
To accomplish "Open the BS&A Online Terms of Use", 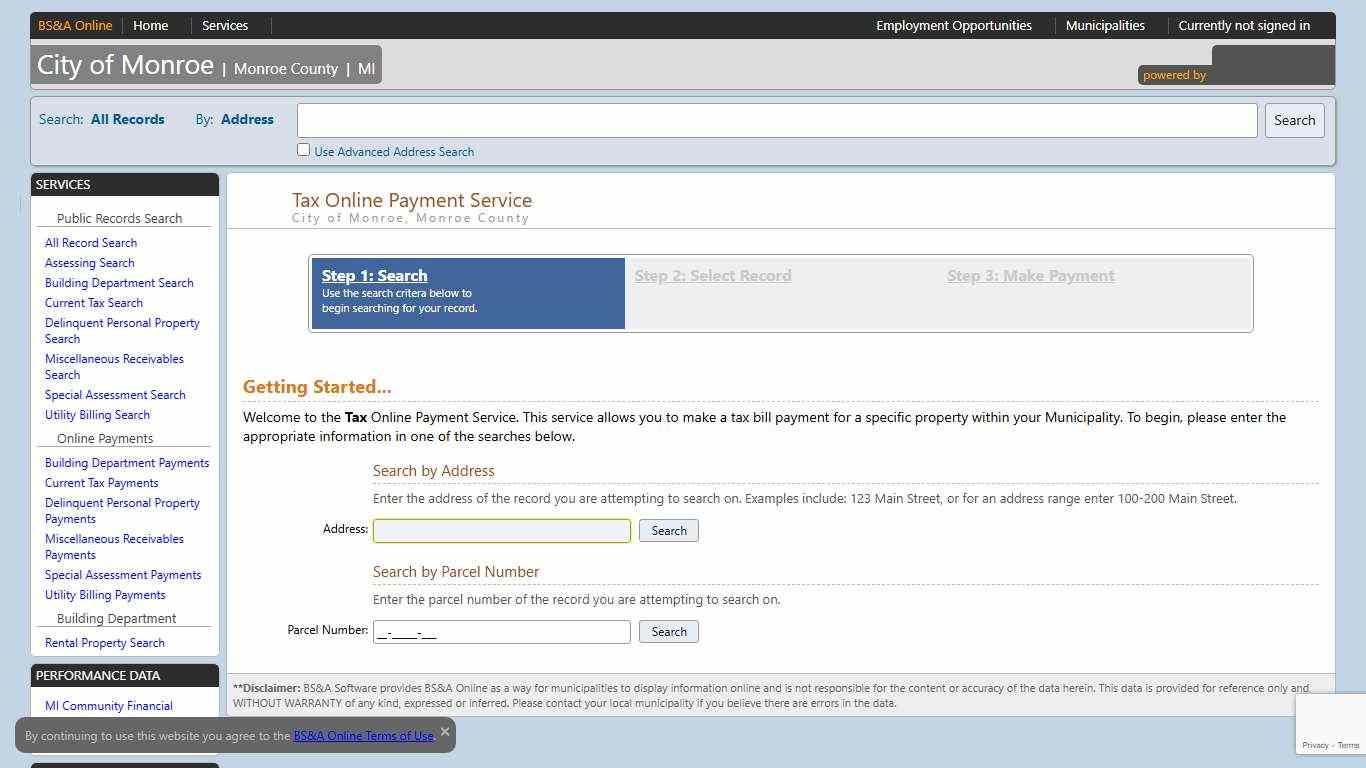I will coord(364,735).
